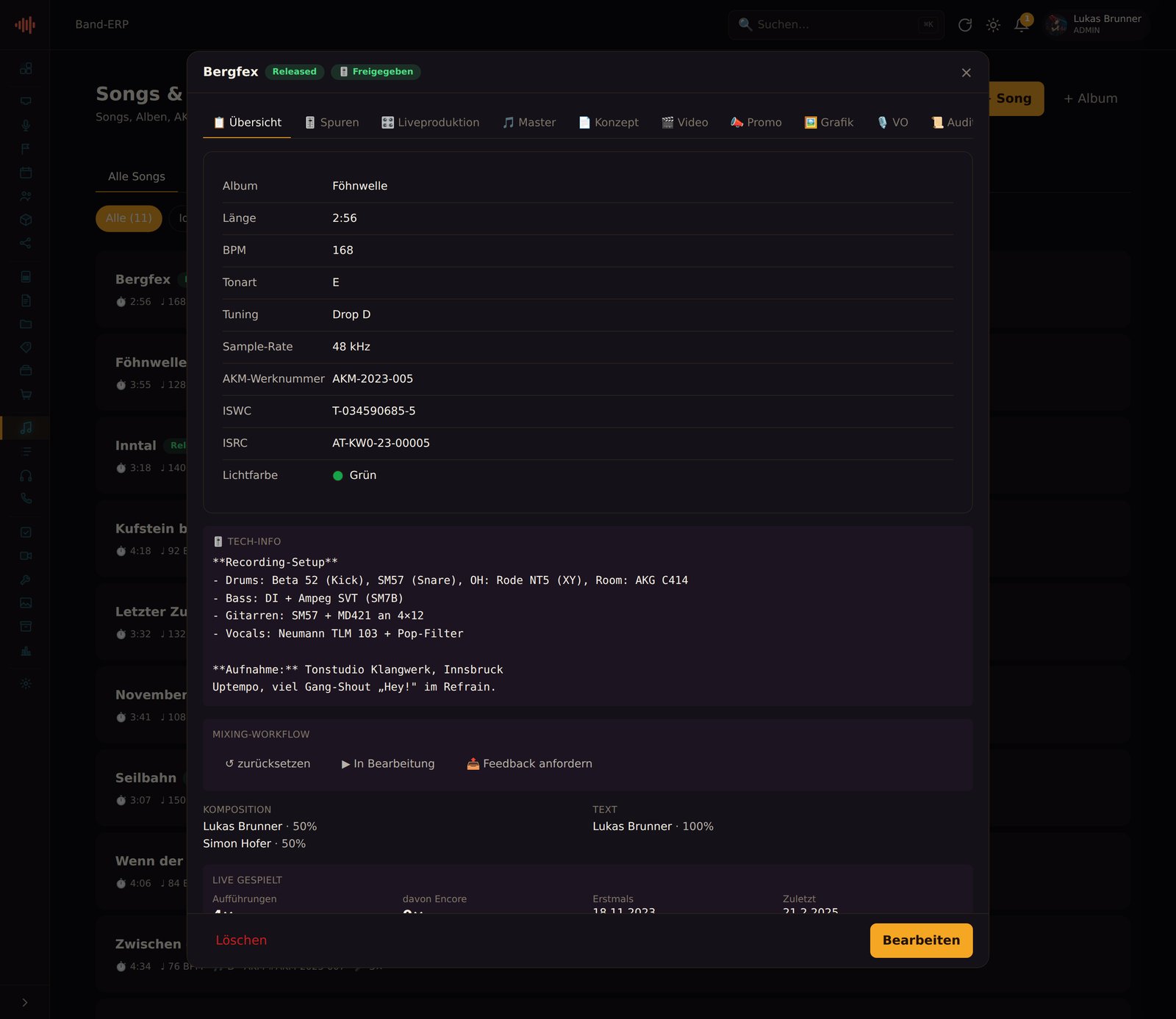Open the Grafik tab

pyautogui.click(x=829, y=123)
